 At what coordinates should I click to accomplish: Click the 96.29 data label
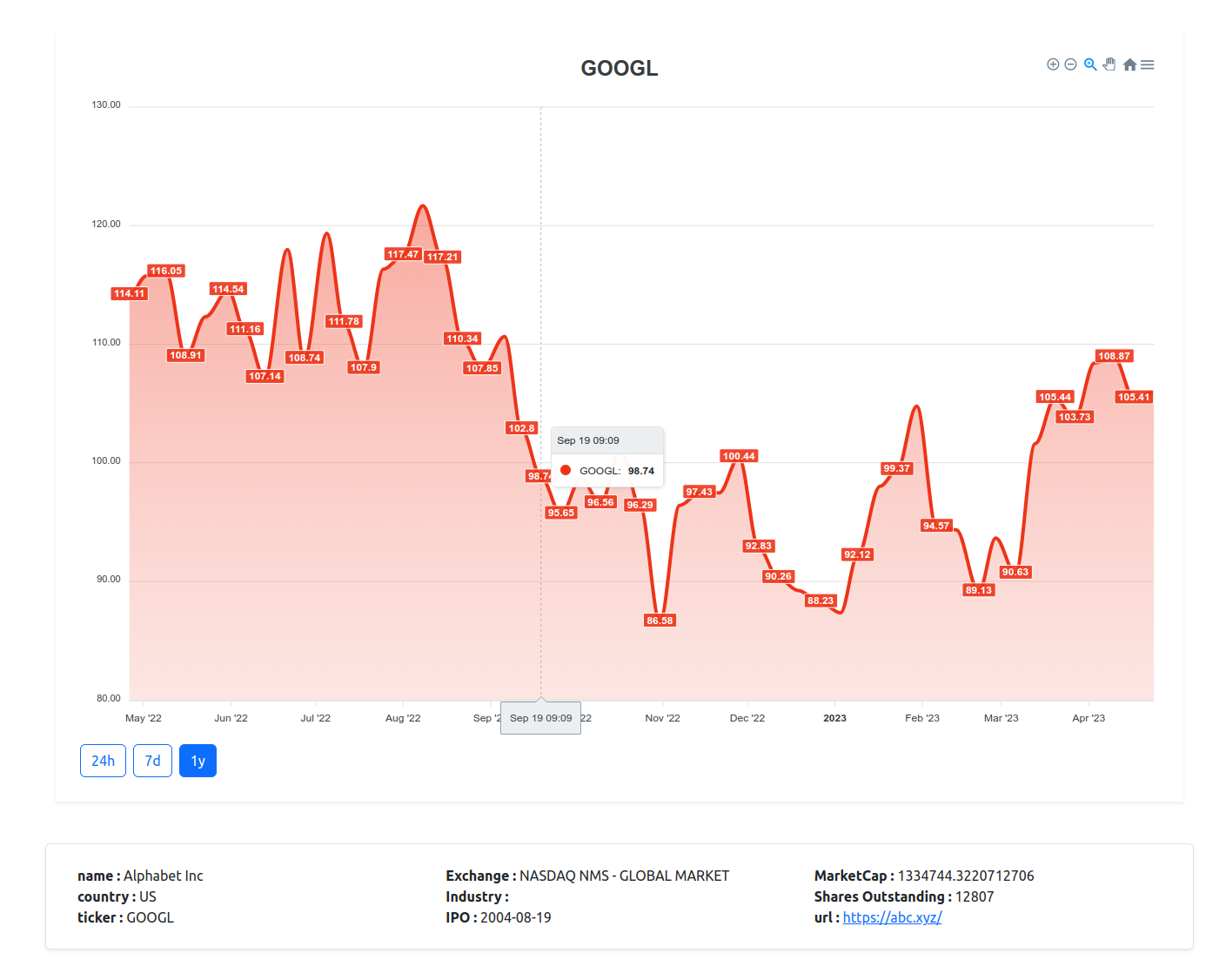(x=640, y=505)
